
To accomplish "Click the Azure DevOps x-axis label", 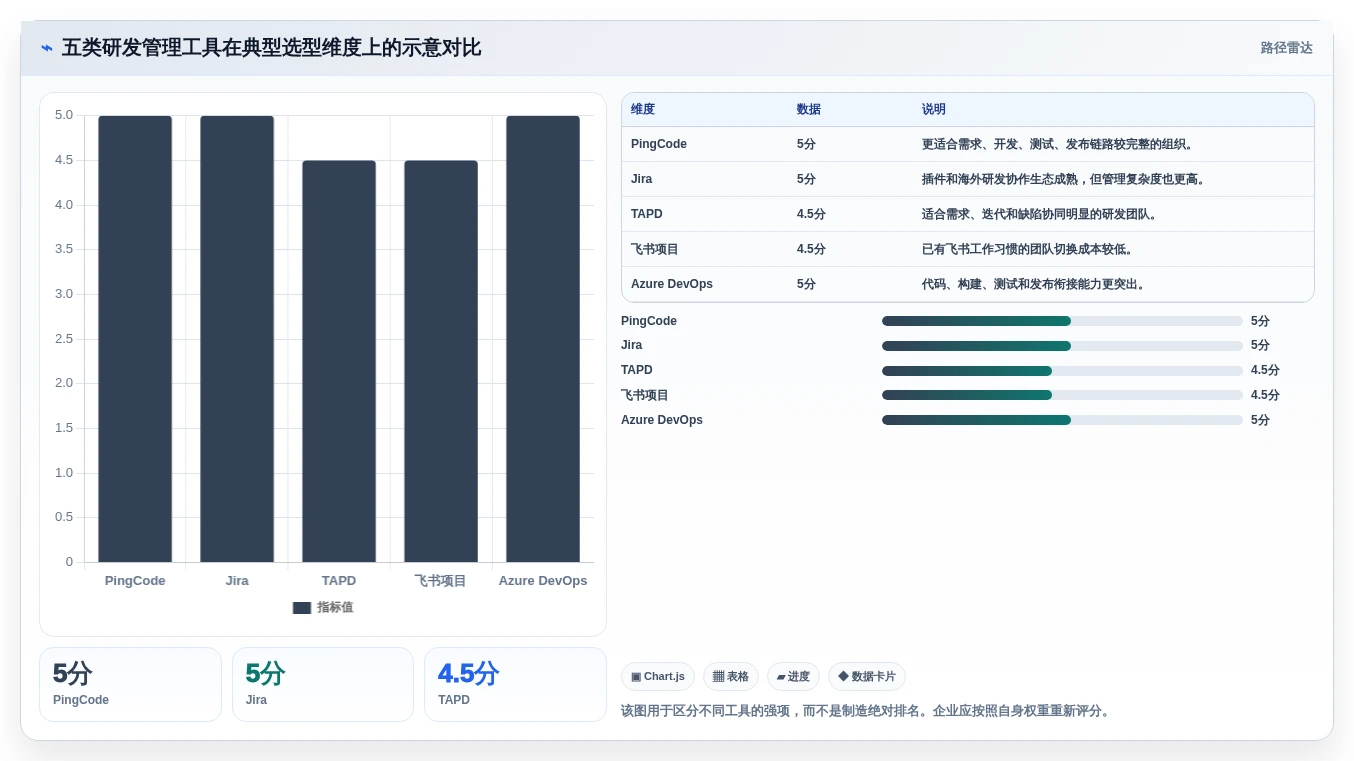I will [543, 581].
